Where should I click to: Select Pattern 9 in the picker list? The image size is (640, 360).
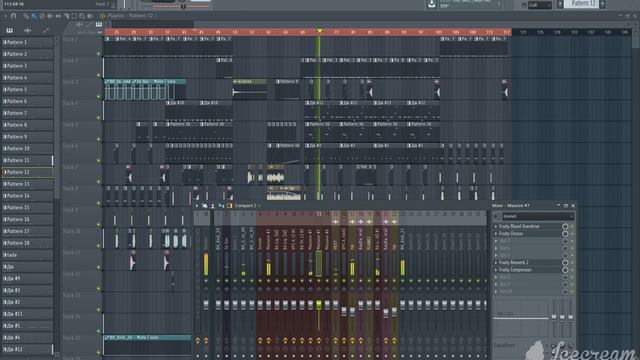point(27,137)
